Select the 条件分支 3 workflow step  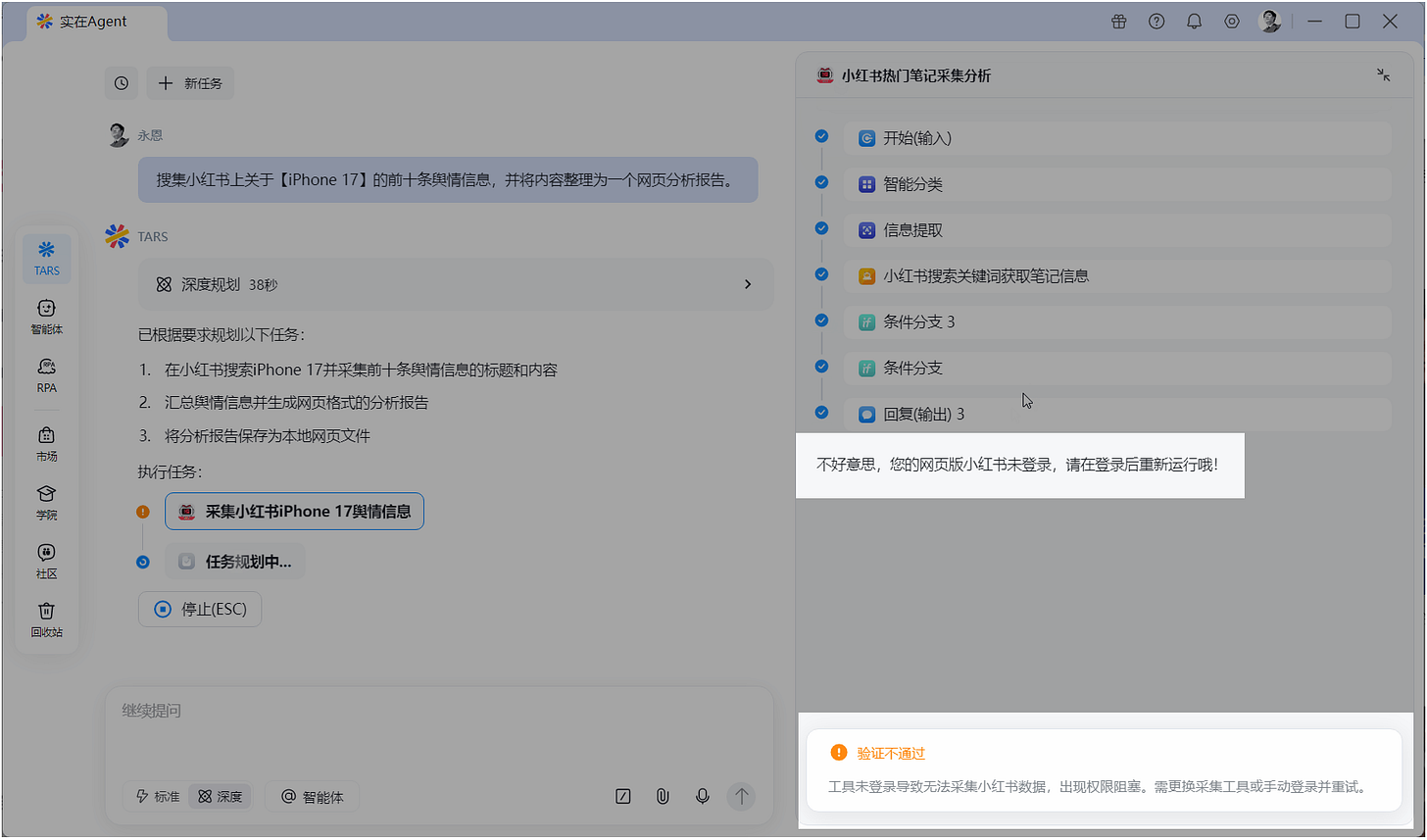click(x=1117, y=321)
